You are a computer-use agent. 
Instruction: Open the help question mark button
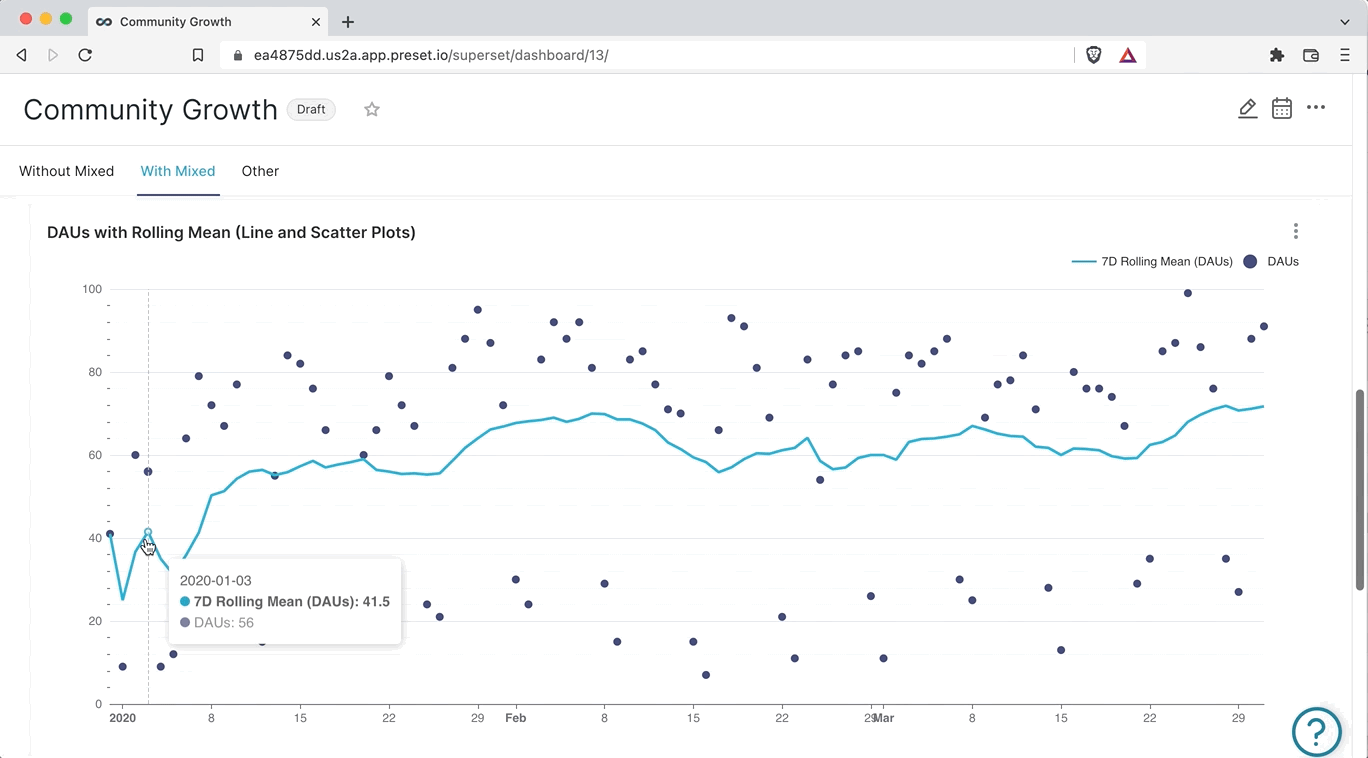click(1316, 732)
